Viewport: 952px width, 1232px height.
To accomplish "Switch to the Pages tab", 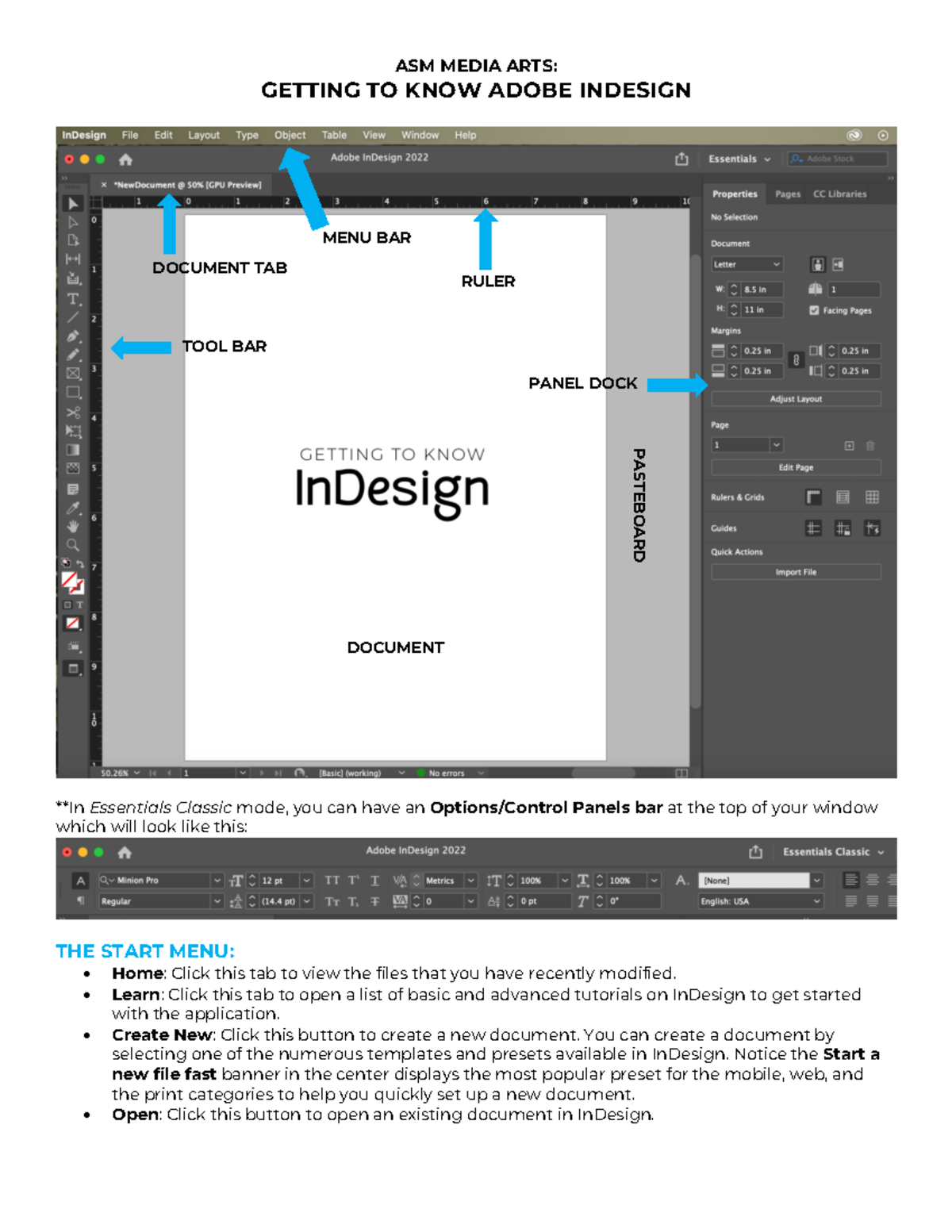I will coord(786,193).
